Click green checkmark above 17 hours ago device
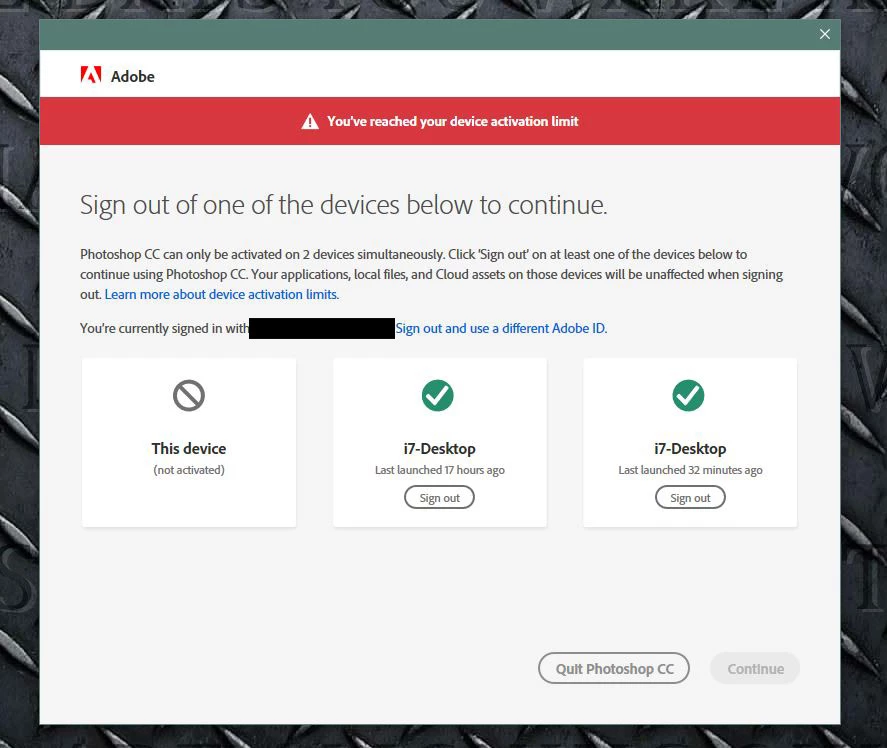 pyautogui.click(x=438, y=395)
